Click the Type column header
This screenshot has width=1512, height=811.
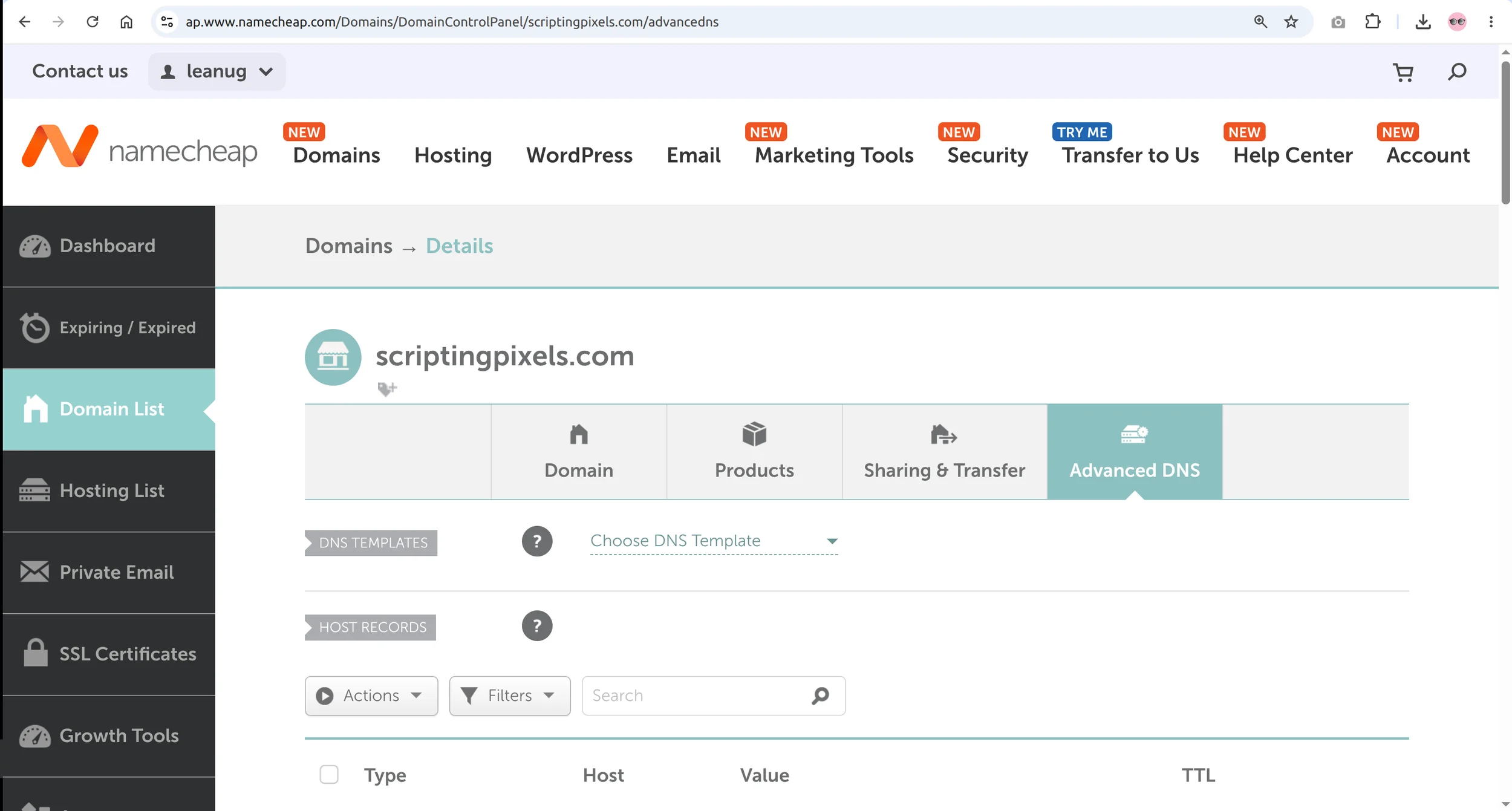385,775
